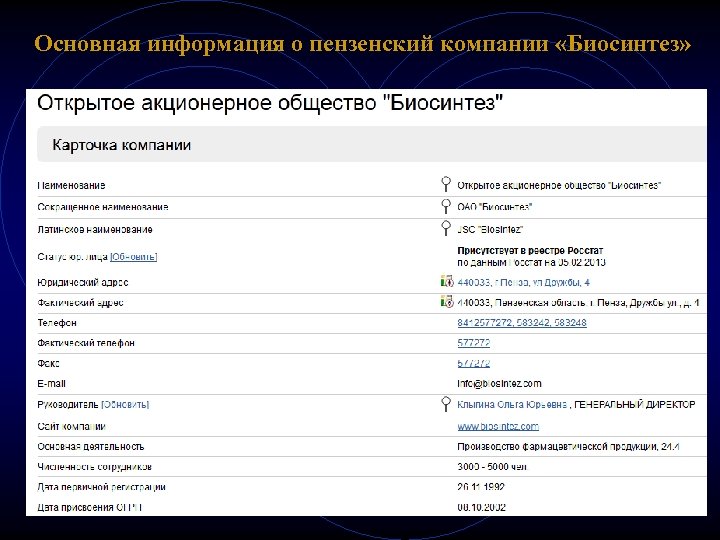Open director link Клыпина Ольга Юрьевна
The height and width of the screenshot is (540, 720).
(x=512, y=405)
